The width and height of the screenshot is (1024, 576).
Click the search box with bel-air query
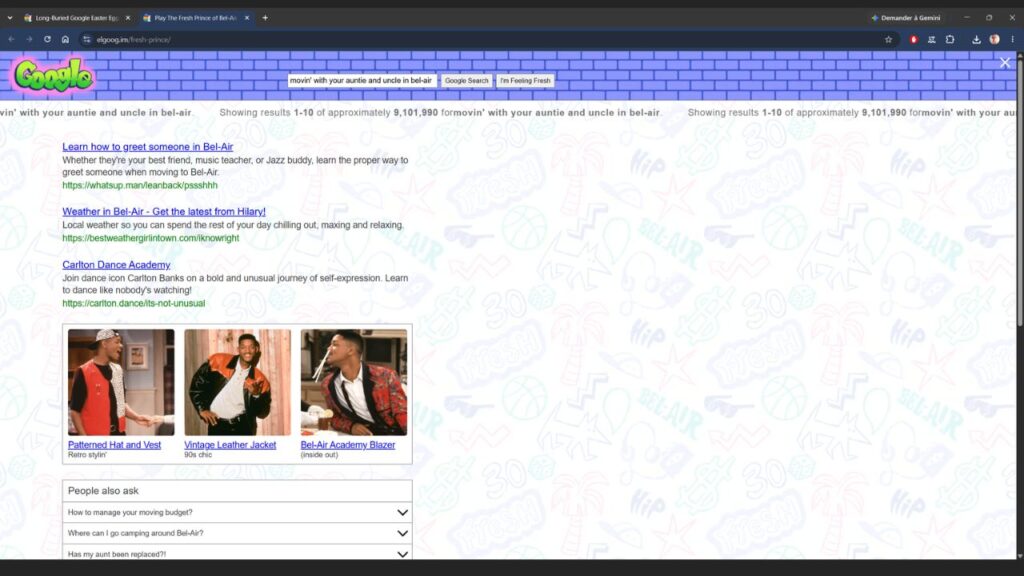[362, 80]
